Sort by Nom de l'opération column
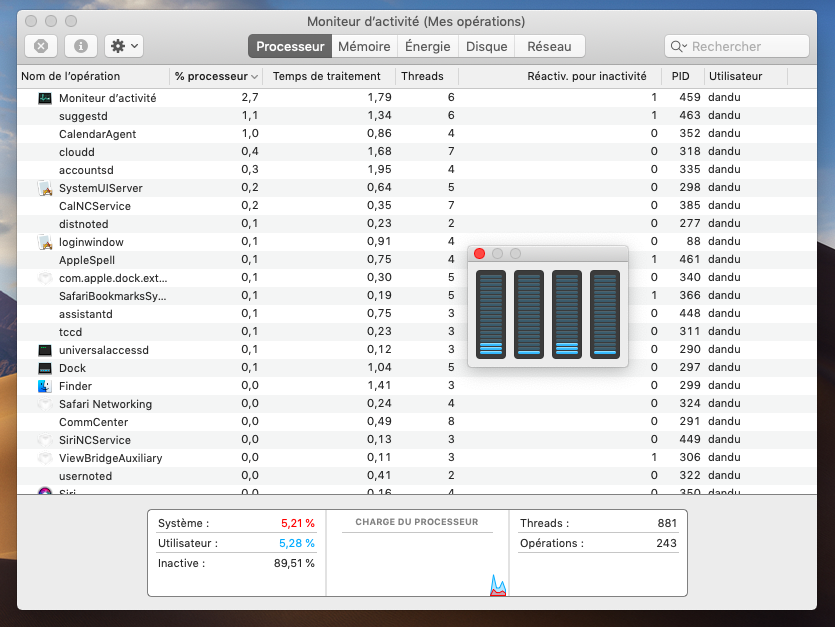 pyautogui.click(x=93, y=76)
